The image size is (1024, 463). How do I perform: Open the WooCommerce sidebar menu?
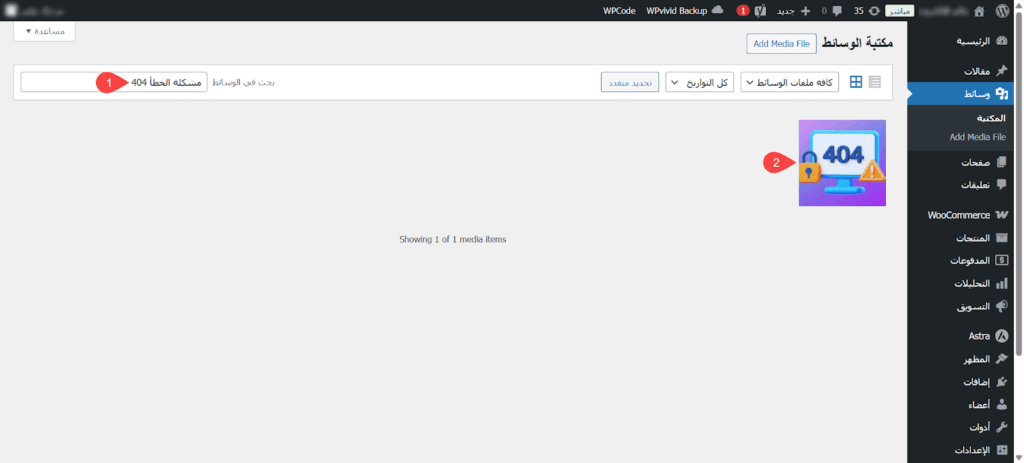[x=966, y=215]
